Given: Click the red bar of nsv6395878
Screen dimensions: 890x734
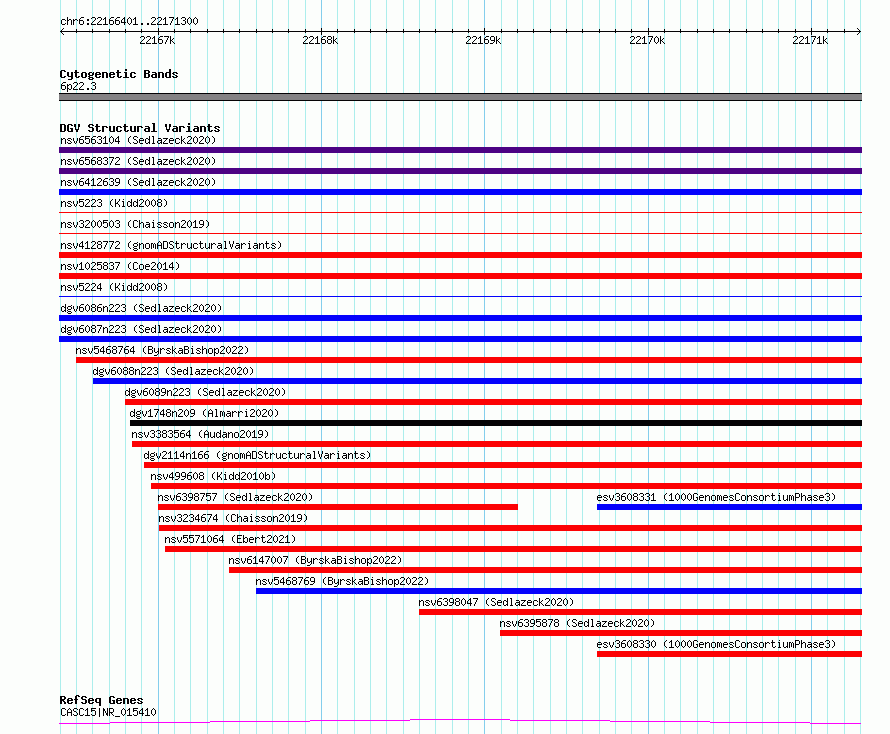Looking at the screenshot, I should click(x=681, y=633).
